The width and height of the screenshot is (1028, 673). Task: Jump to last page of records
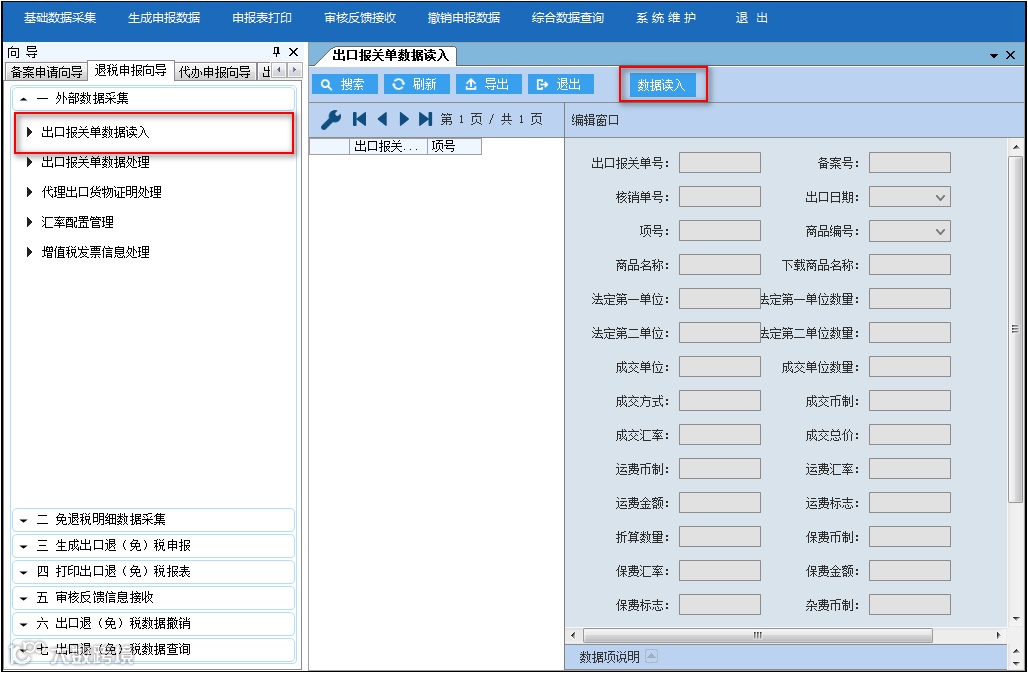[x=425, y=119]
